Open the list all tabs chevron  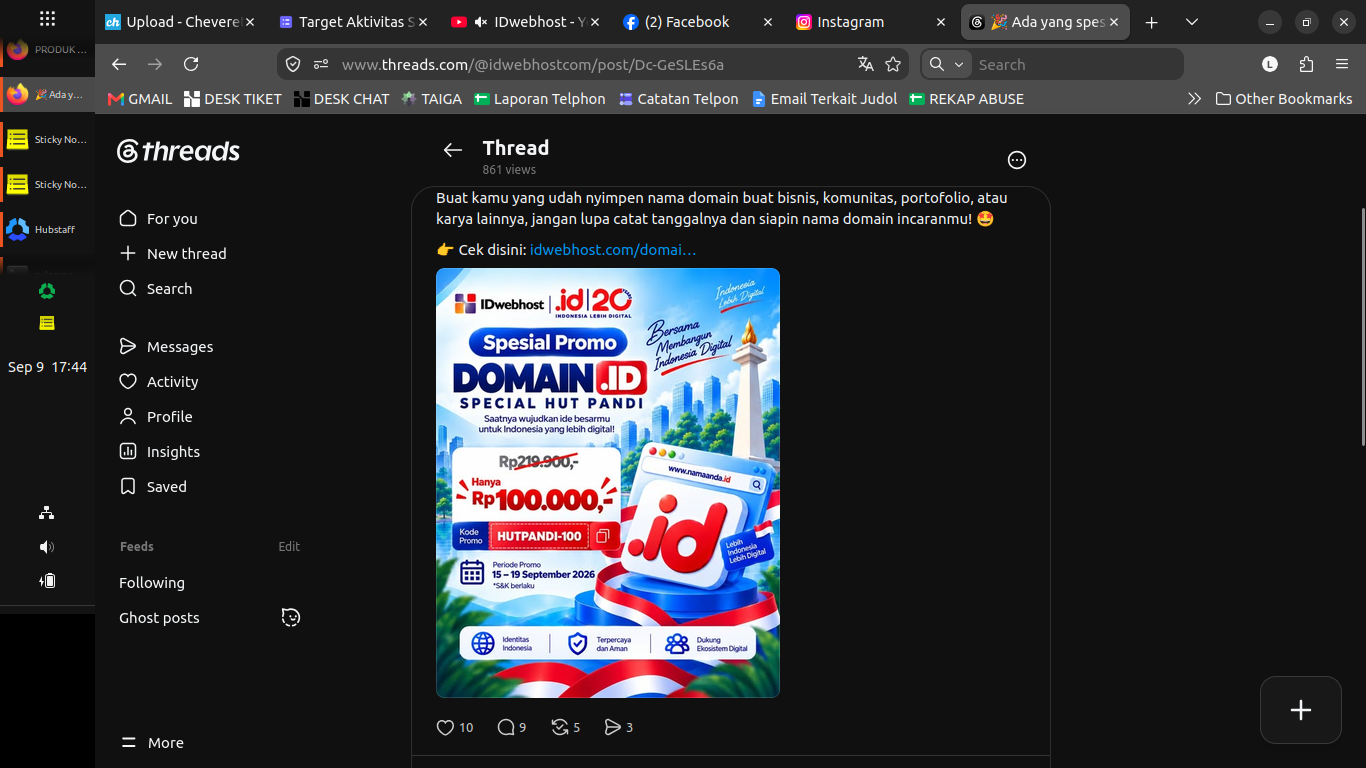click(x=1192, y=22)
